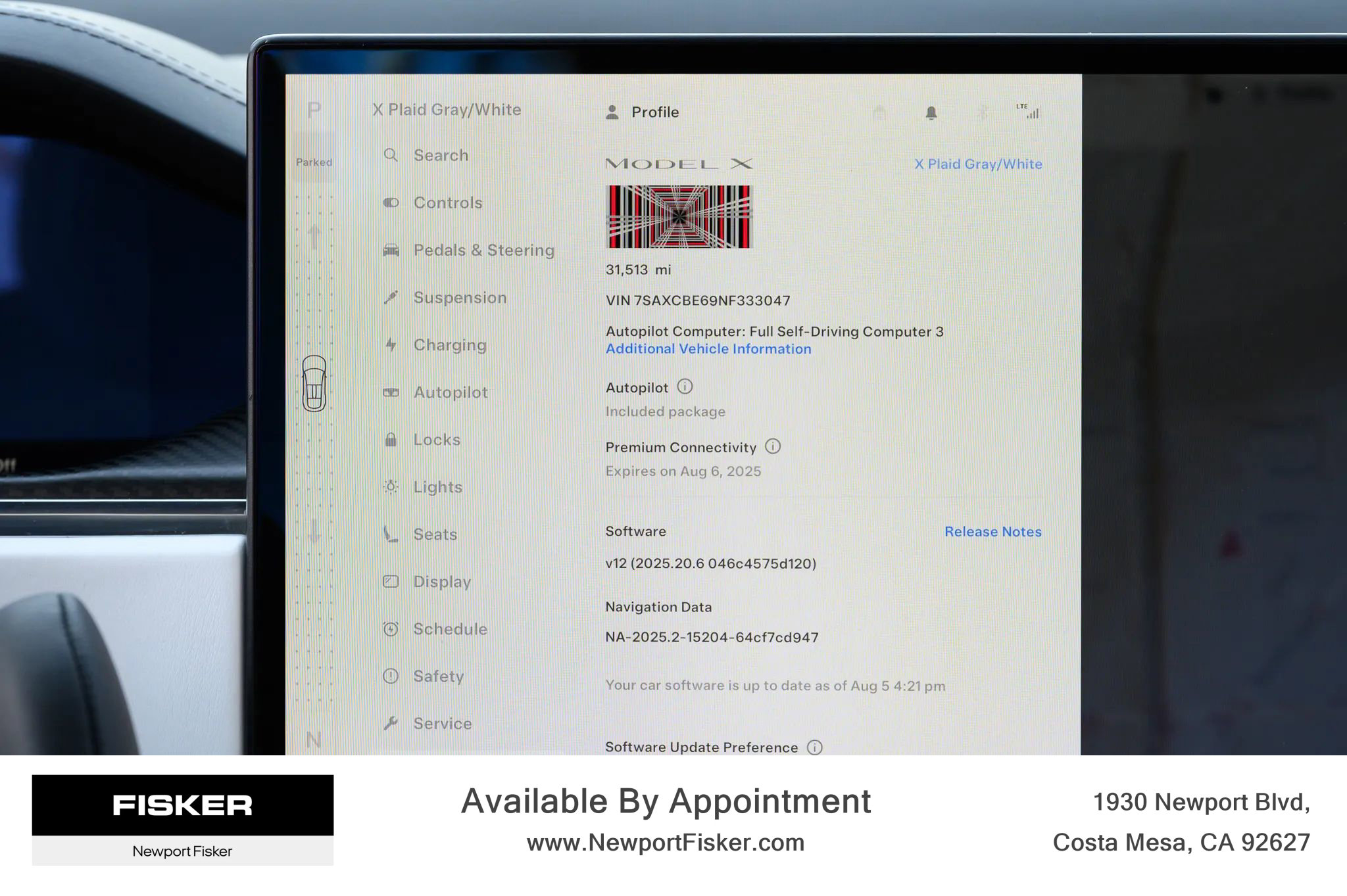Open the Profile user icon

pyautogui.click(x=612, y=112)
